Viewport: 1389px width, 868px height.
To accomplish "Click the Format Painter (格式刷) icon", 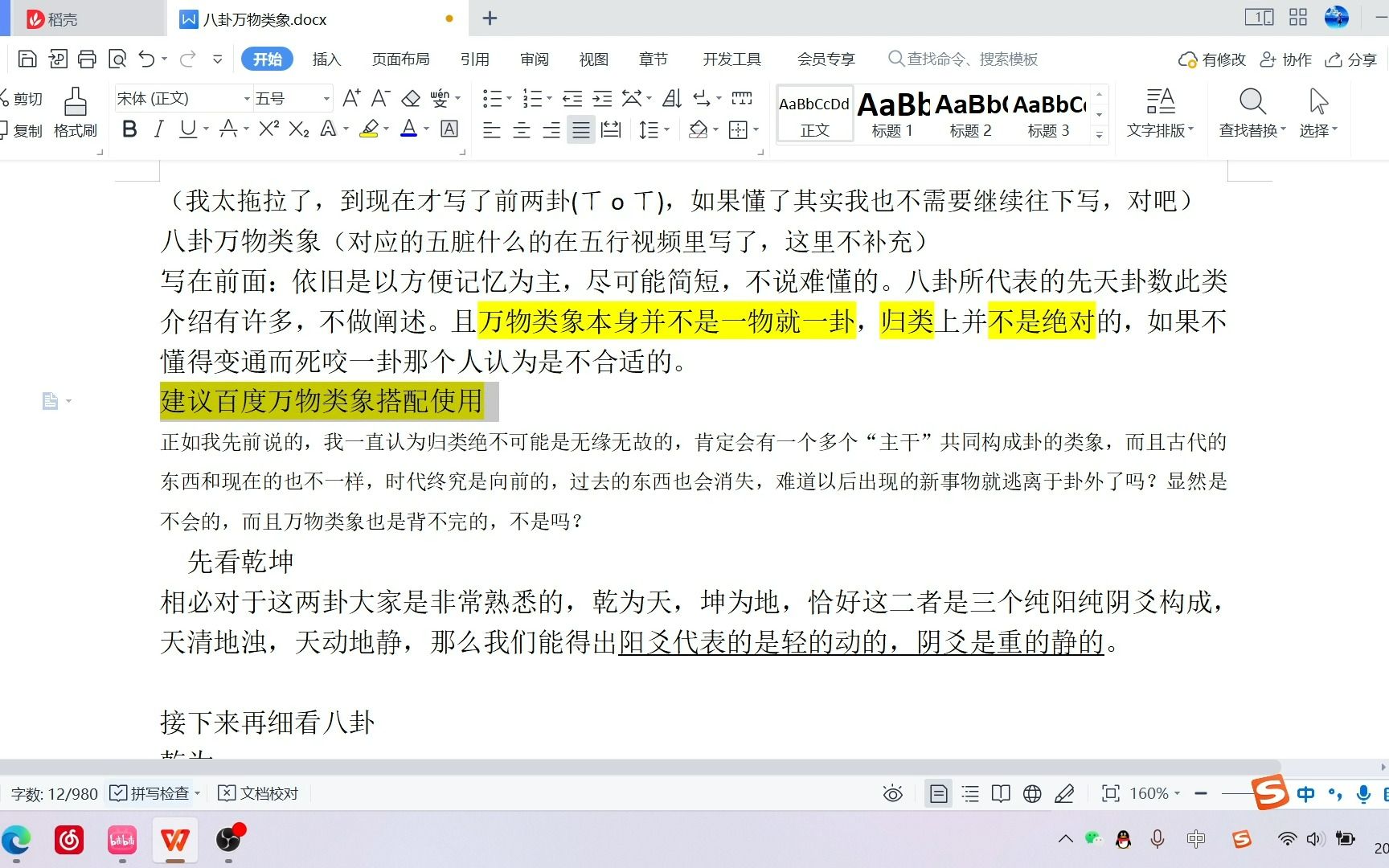I will (76, 113).
